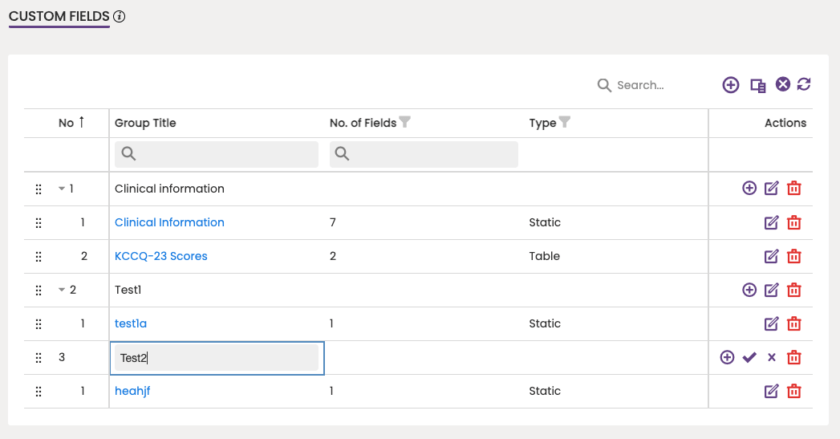Screen dimensions: 840x439
Task: Cancel the Test2 edit with the X
Action: click(x=771, y=358)
